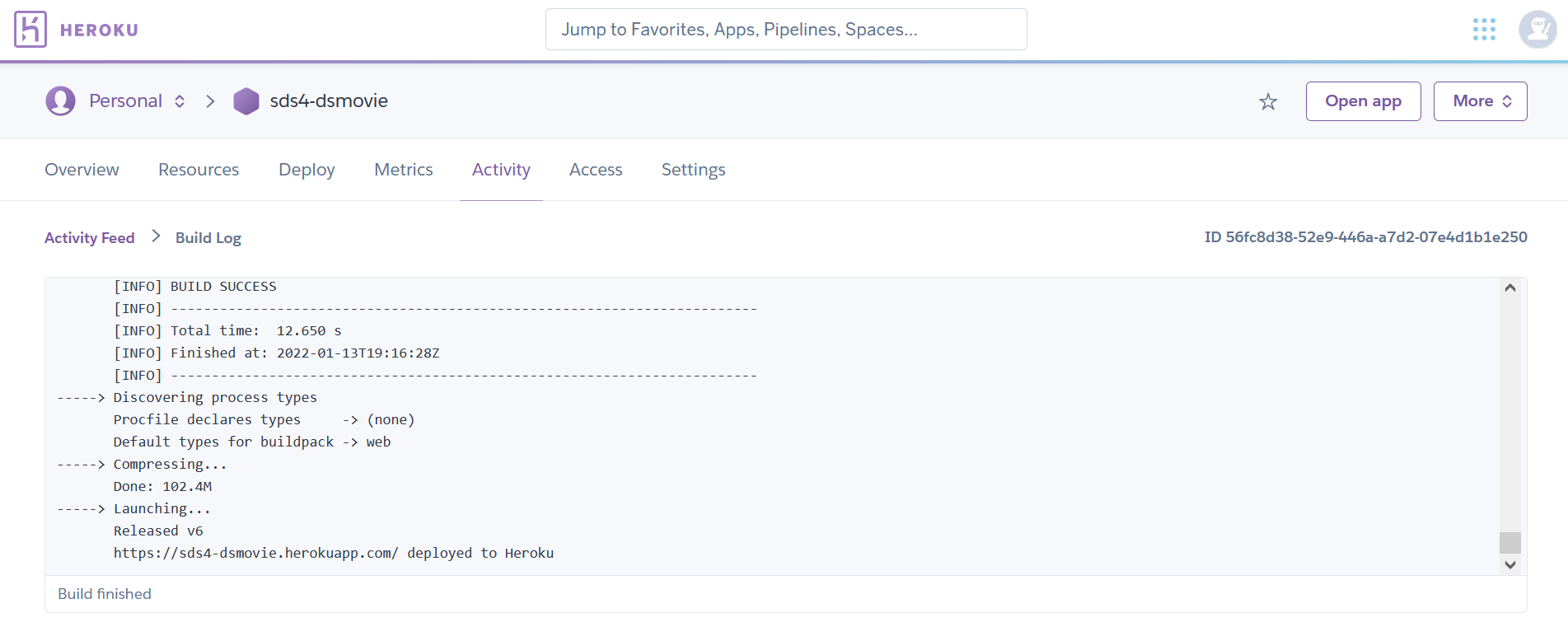Favorite the app with the star icon

coord(1268,101)
